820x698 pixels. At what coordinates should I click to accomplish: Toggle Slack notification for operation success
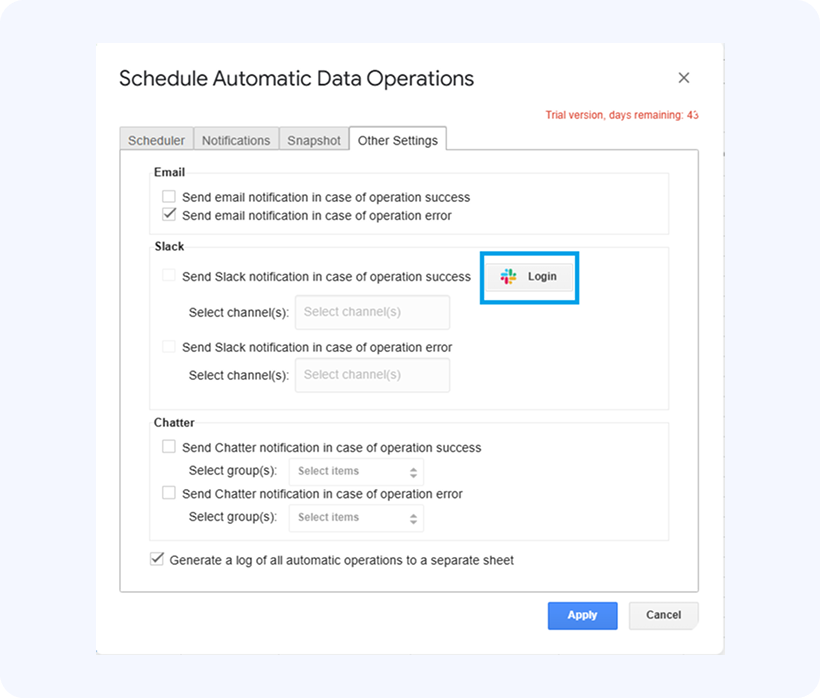[169, 276]
